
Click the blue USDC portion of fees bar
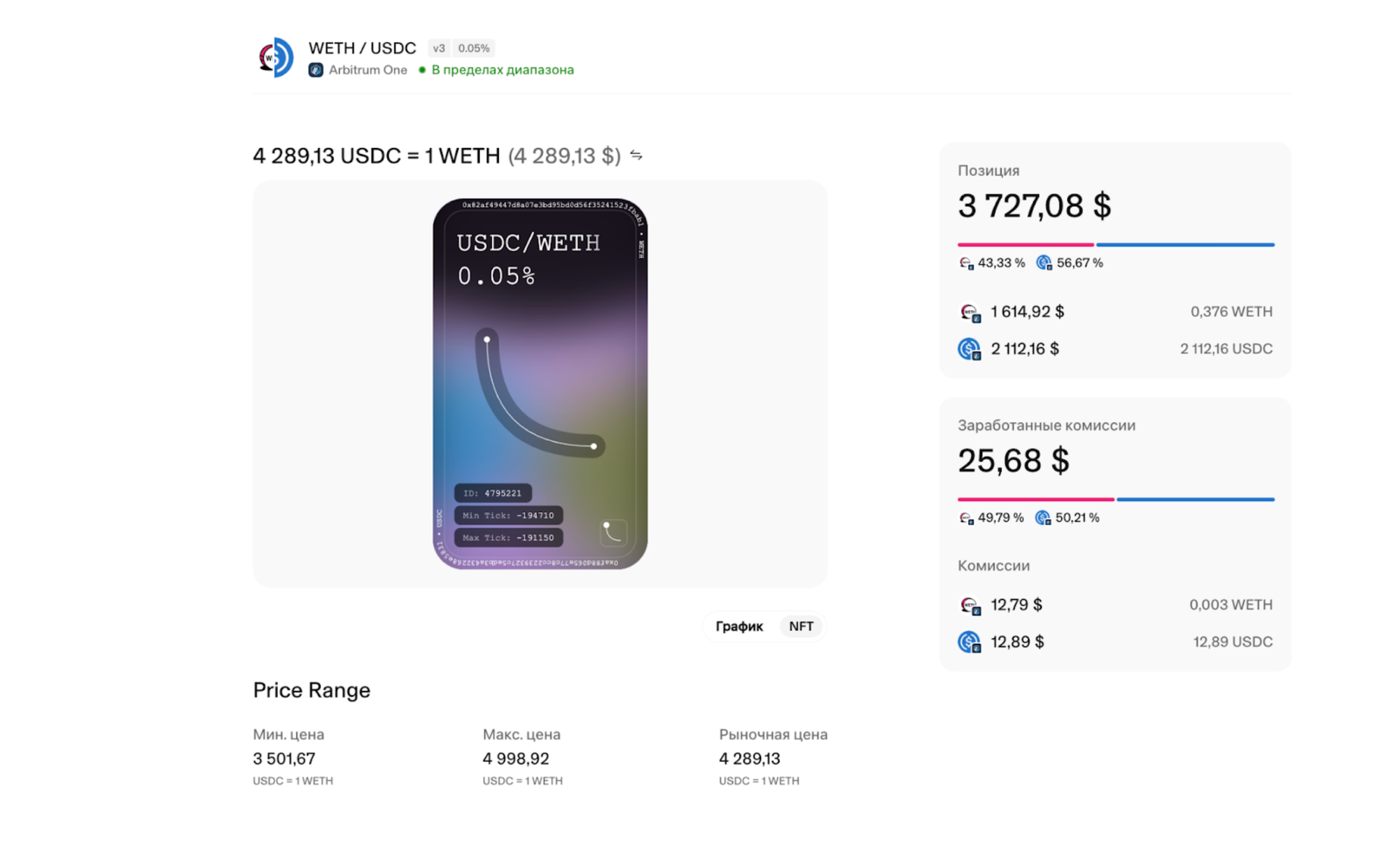[x=1195, y=500]
